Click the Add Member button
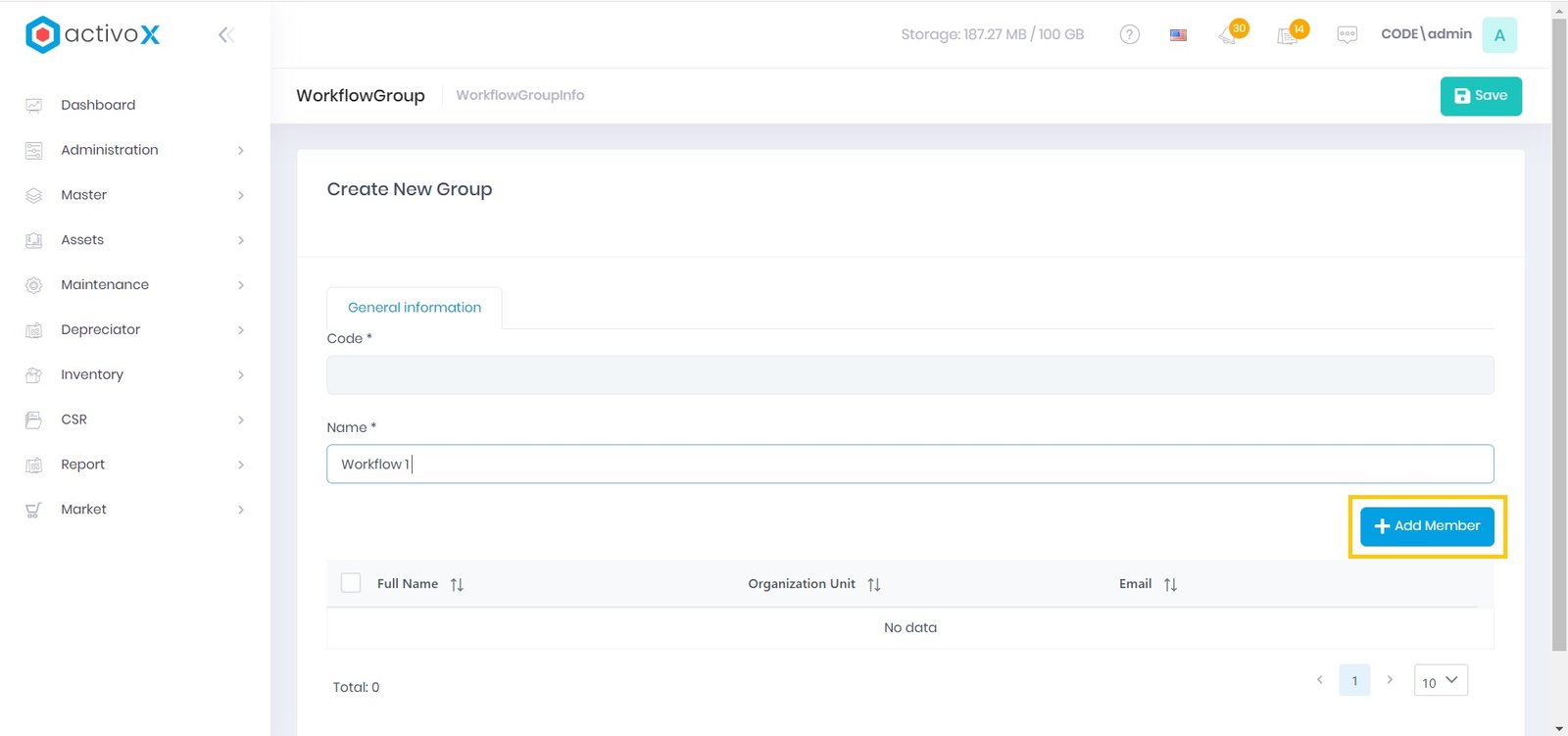Viewport: 1568px width, 736px height. [x=1427, y=526]
